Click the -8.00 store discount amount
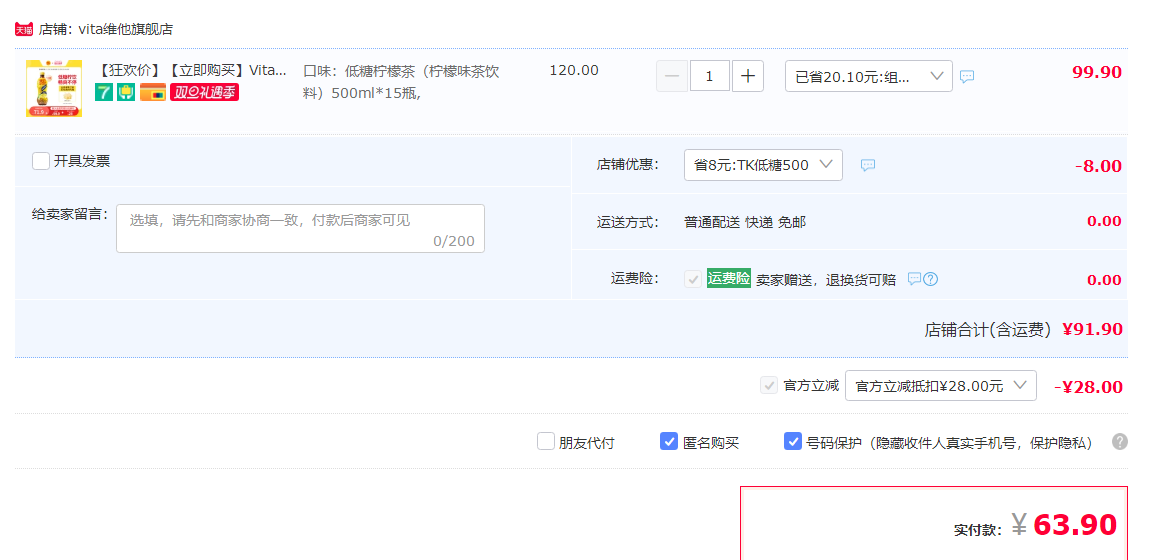 [x=1098, y=166]
